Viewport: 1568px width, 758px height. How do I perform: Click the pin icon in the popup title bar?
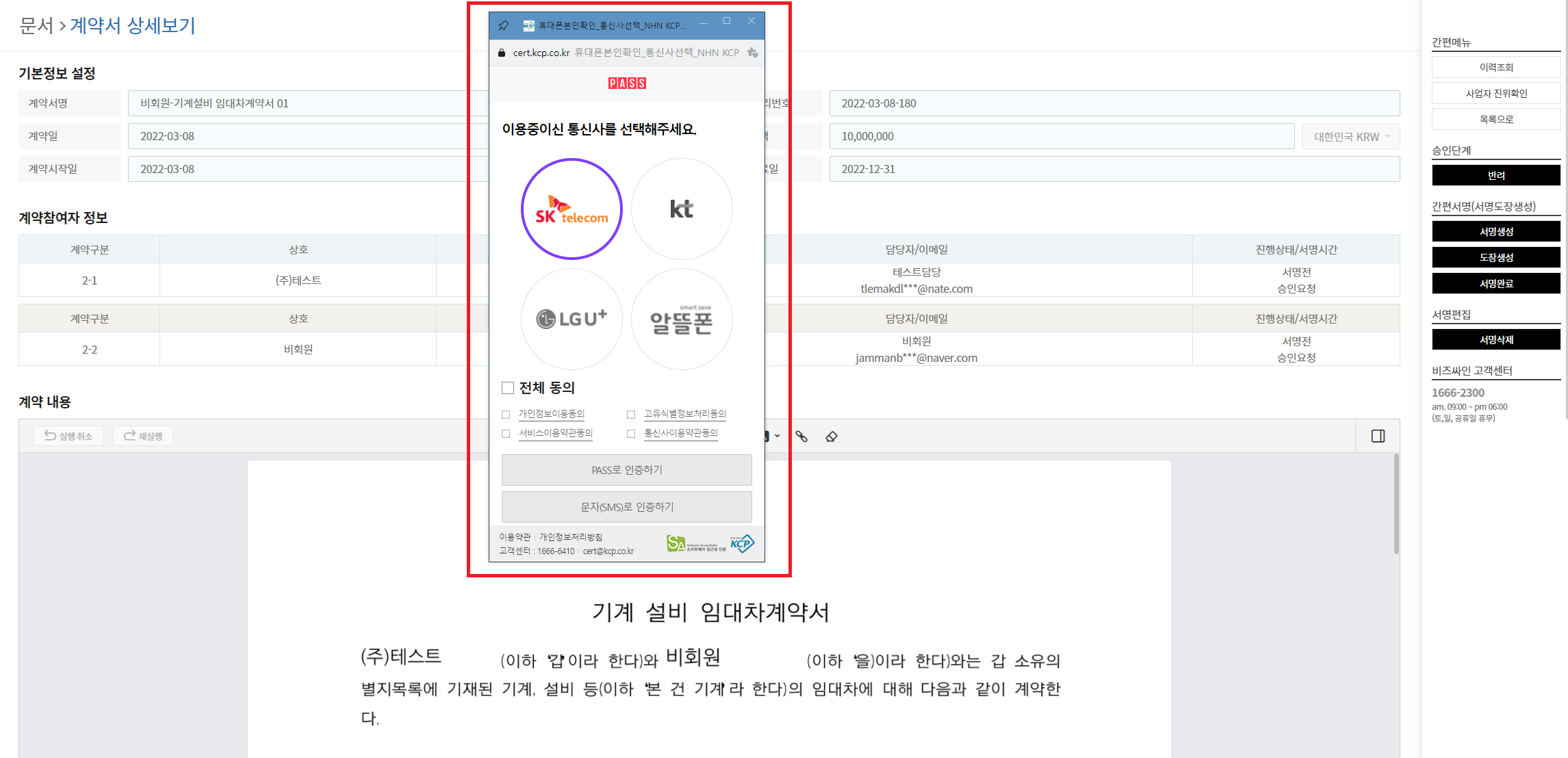point(504,25)
